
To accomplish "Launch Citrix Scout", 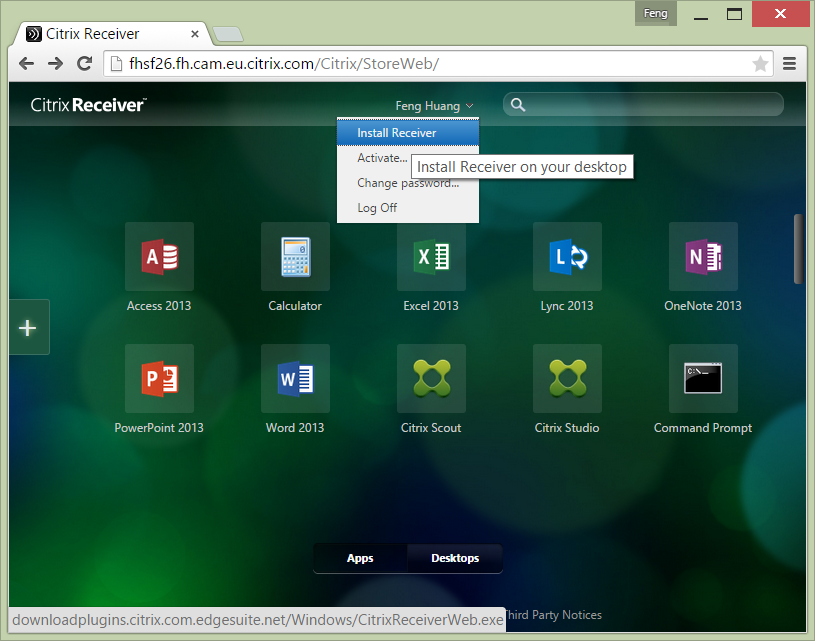I will (431, 379).
